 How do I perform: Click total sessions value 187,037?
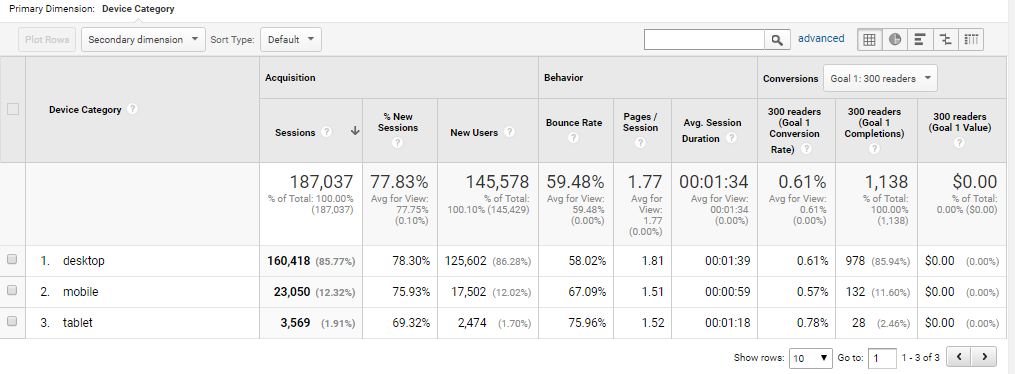(x=321, y=181)
